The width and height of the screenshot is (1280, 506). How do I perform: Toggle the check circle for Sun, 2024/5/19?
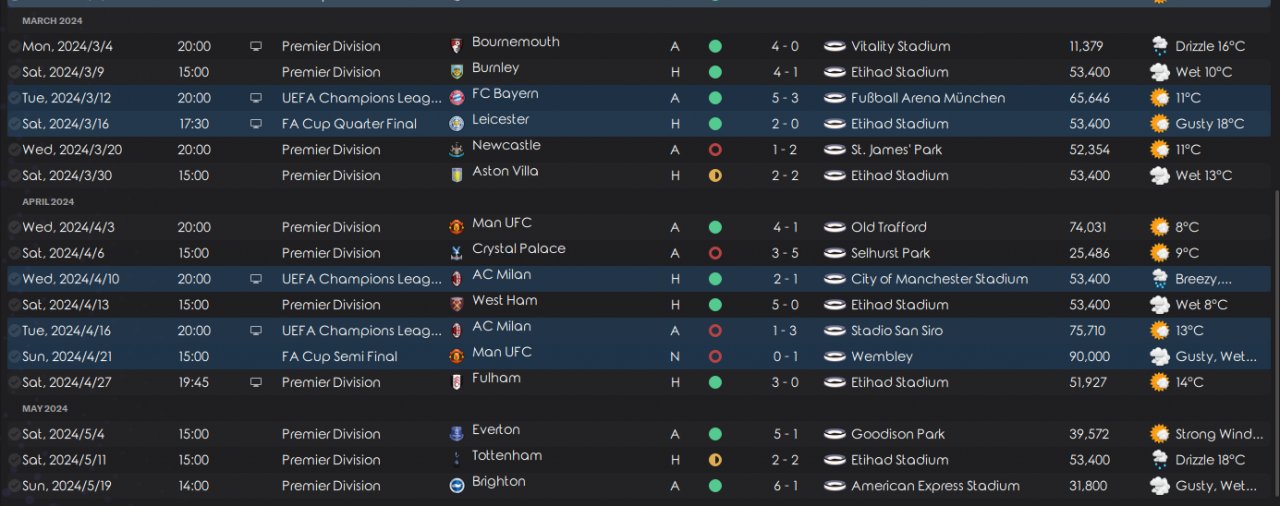[x=14, y=486]
